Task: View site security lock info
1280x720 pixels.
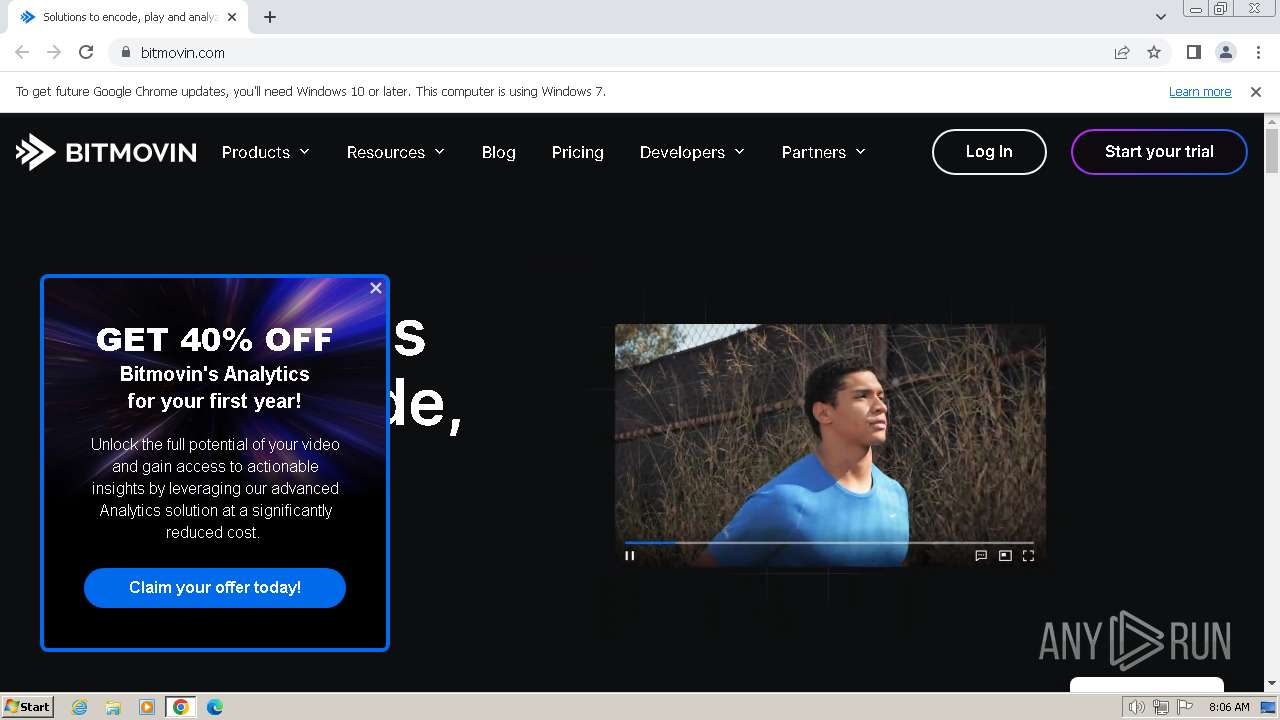Action: click(x=125, y=52)
